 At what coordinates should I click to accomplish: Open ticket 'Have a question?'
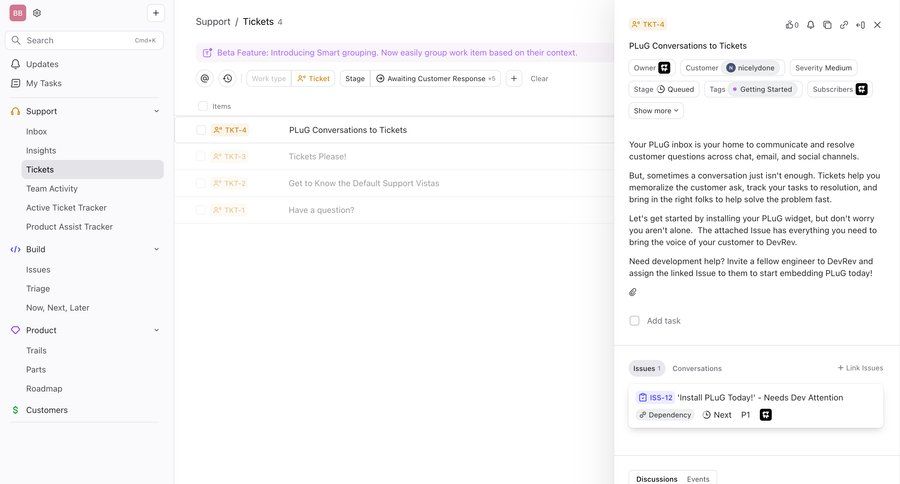pyautogui.click(x=321, y=210)
